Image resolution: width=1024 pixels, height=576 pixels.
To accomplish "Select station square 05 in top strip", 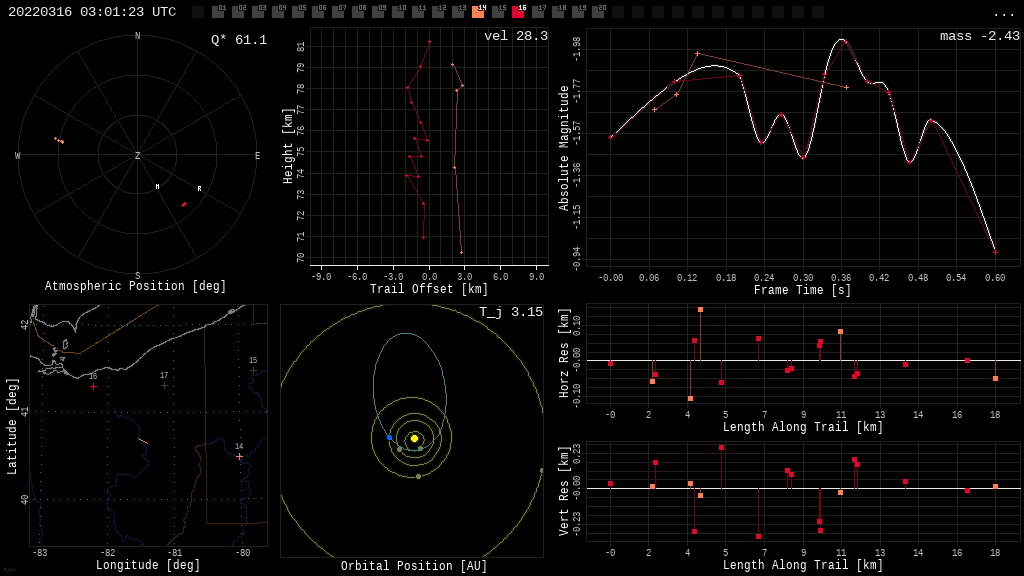I will click(298, 12).
